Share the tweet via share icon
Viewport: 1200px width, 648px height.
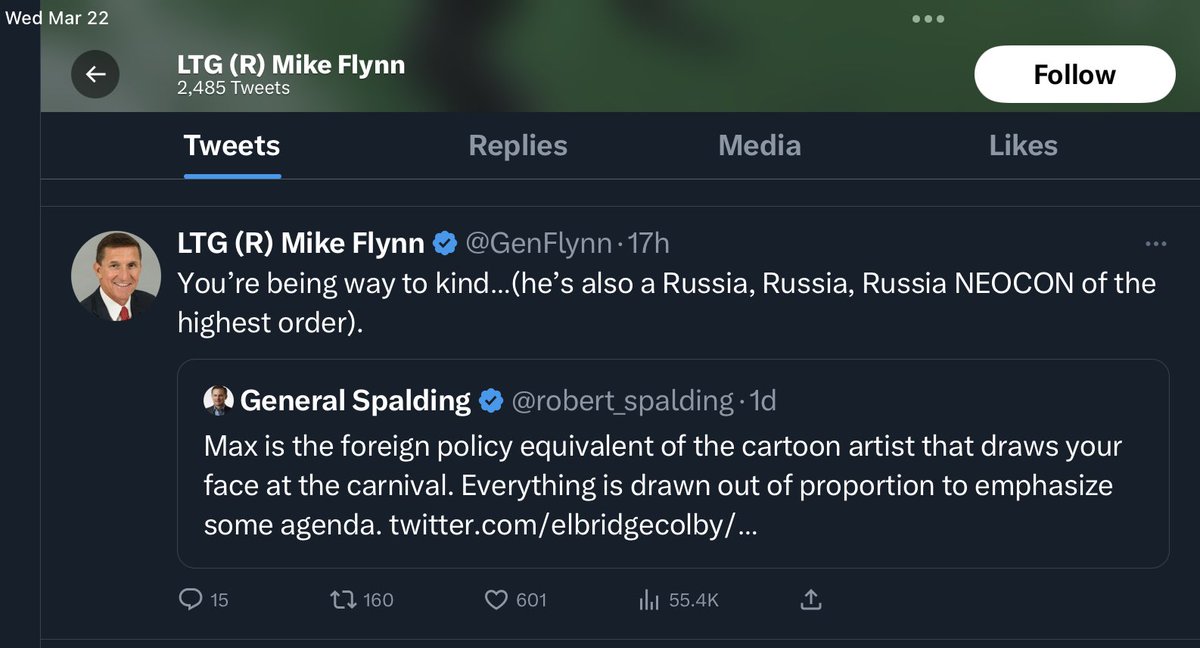click(811, 600)
